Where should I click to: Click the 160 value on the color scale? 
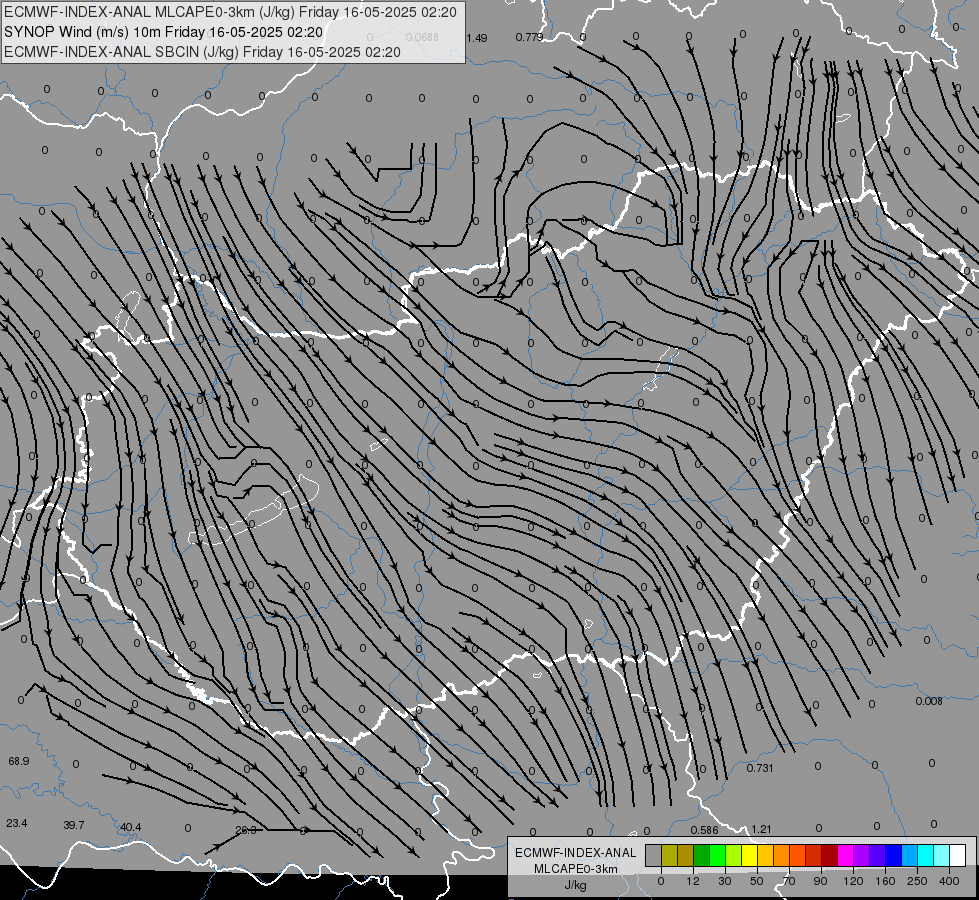(885, 881)
